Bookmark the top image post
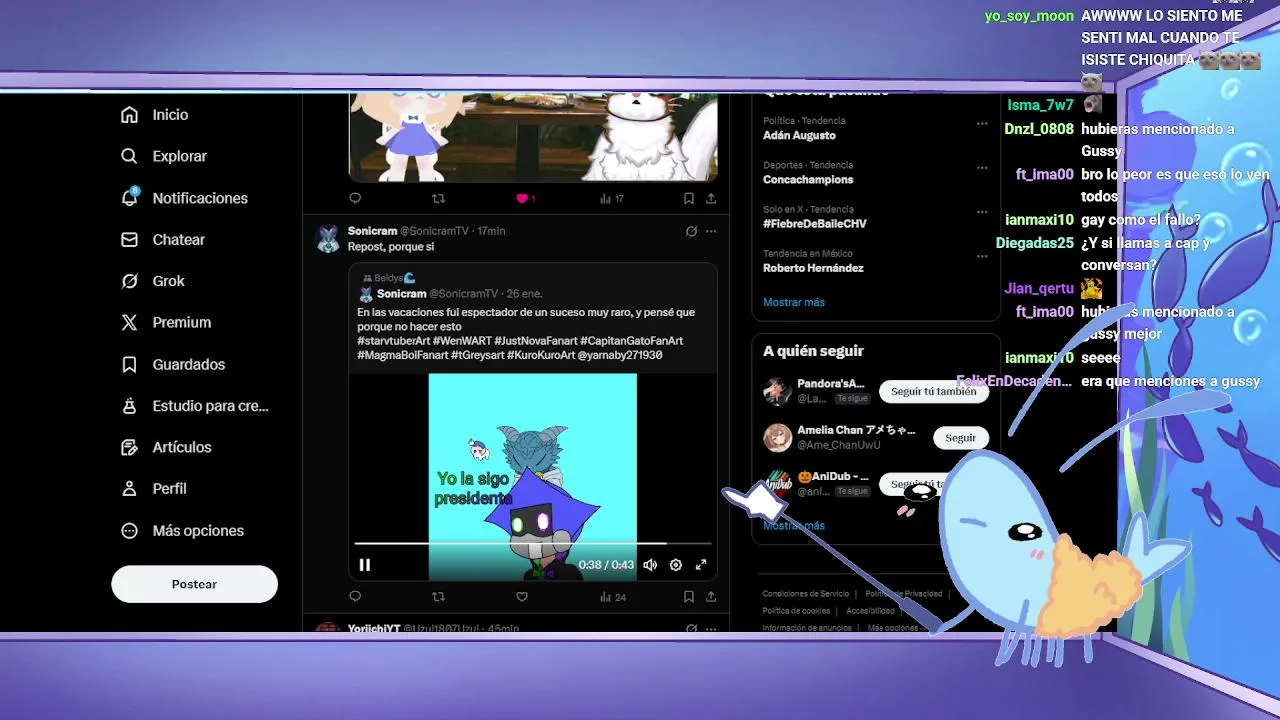Viewport: 1280px width, 720px height. coord(689,198)
